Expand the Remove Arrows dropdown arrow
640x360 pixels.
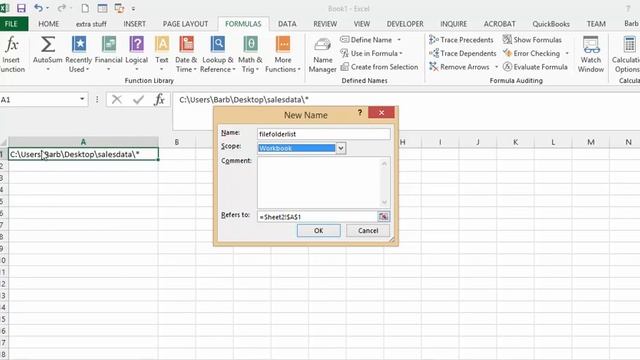pyautogui.click(x=496, y=67)
